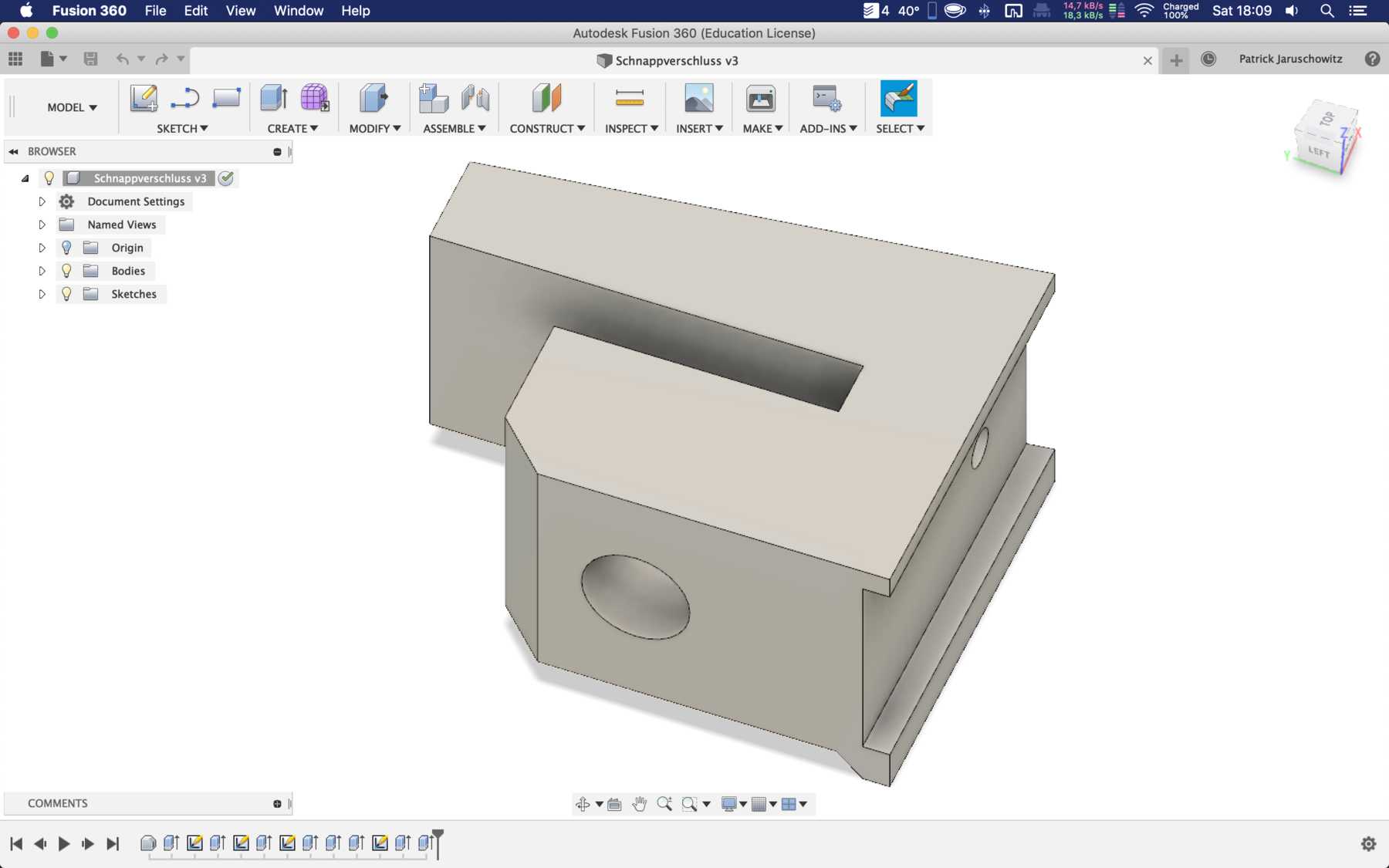This screenshot has height=868, width=1389.
Task: Use the Look At tool
Action: coord(614,804)
